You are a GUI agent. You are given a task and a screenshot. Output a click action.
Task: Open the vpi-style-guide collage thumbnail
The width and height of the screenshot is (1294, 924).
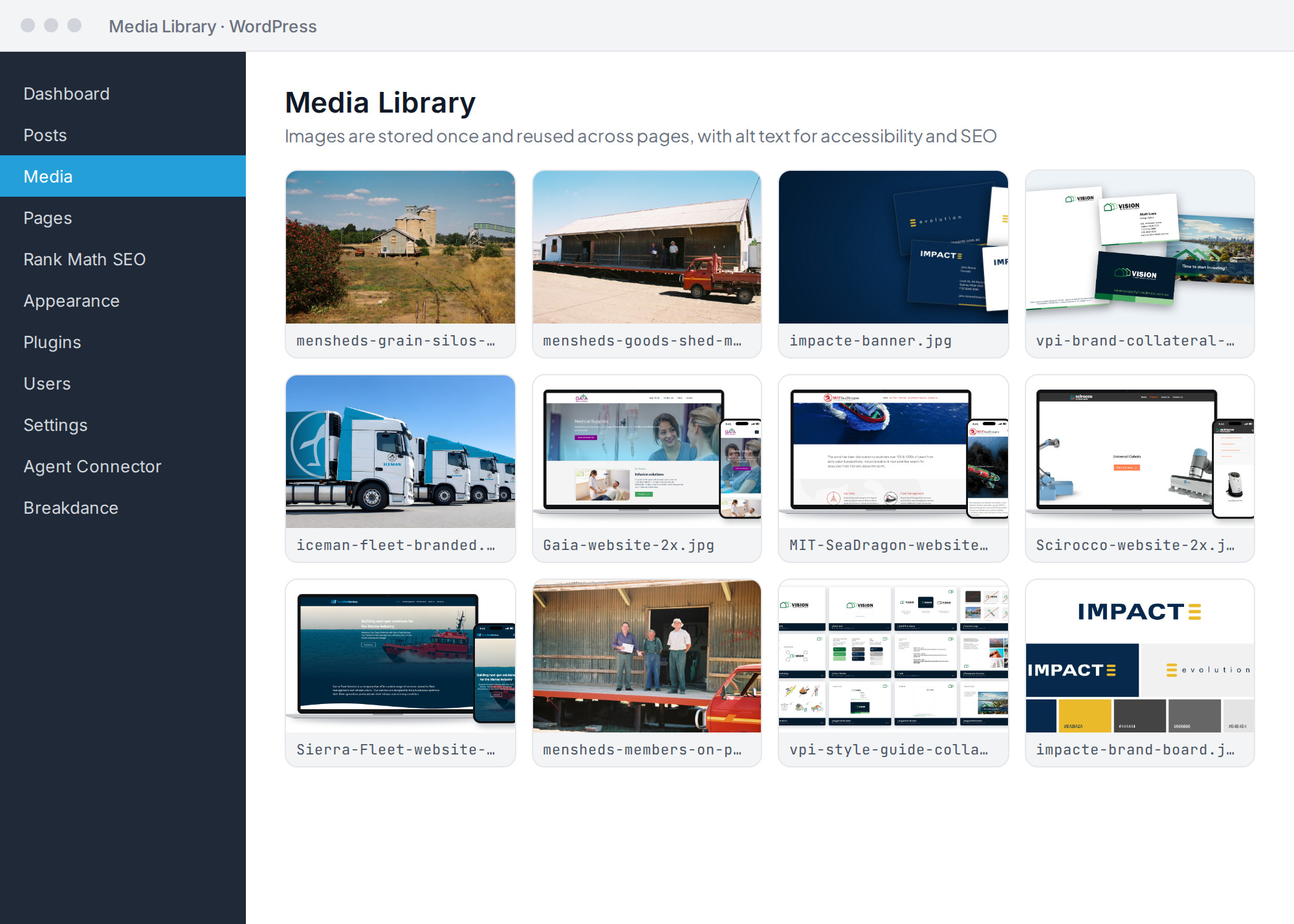pyautogui.click(x=894, y=656)
